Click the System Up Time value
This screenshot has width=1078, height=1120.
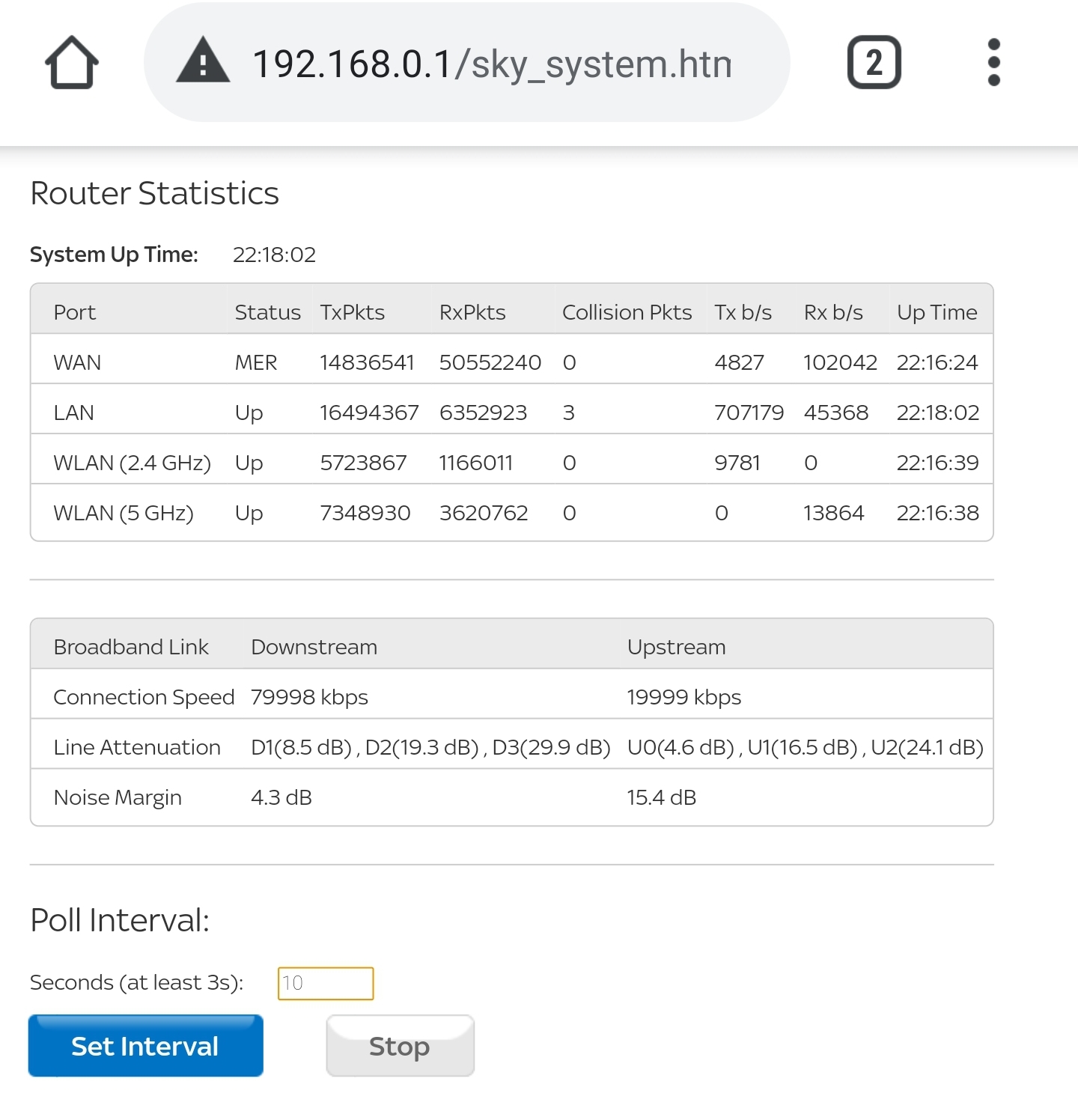274,255
